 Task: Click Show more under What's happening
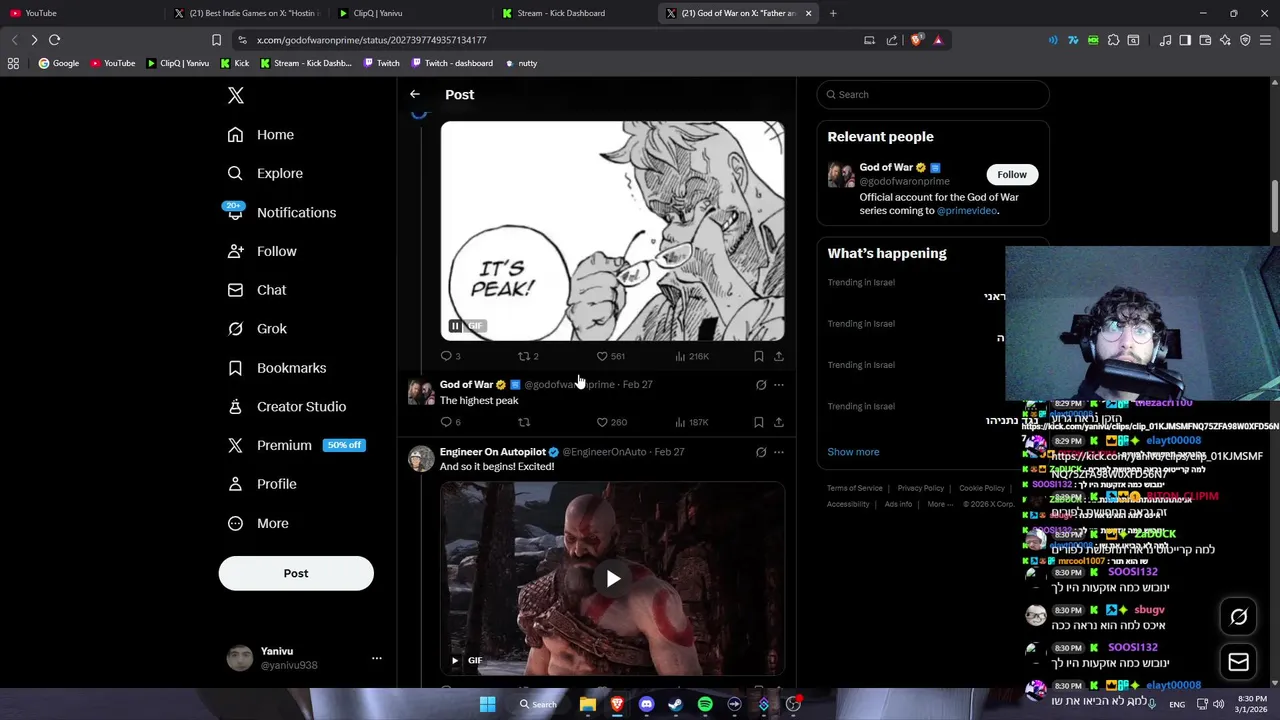click(853, 452)
